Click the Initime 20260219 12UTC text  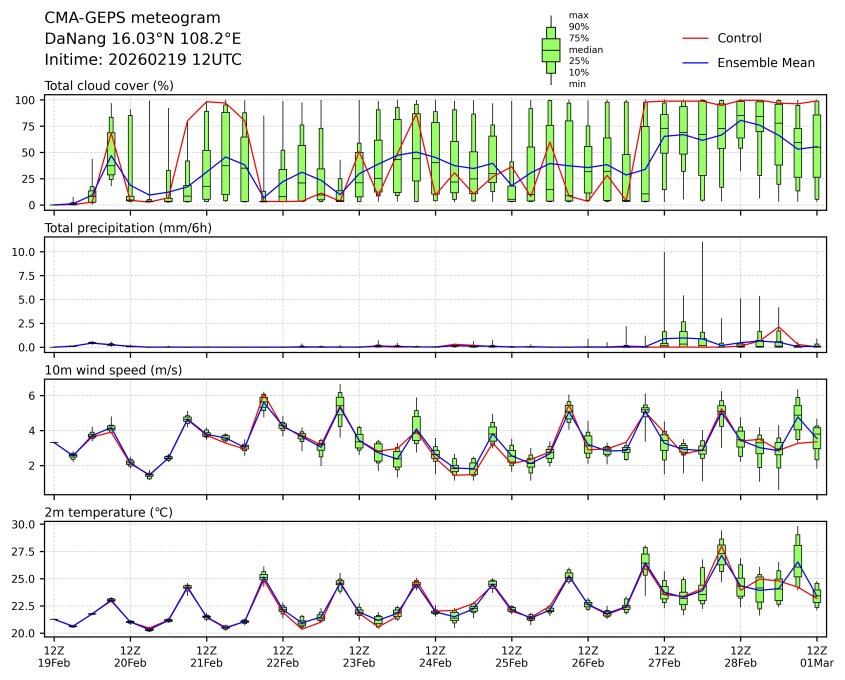[x=143, y=60]
